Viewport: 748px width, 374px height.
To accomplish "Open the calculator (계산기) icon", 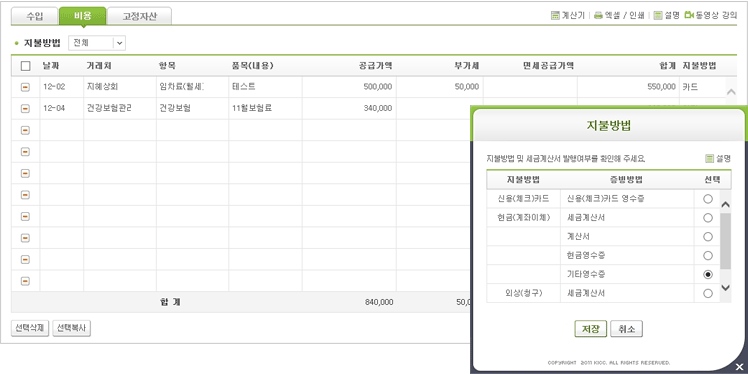I will pos(555,15).
